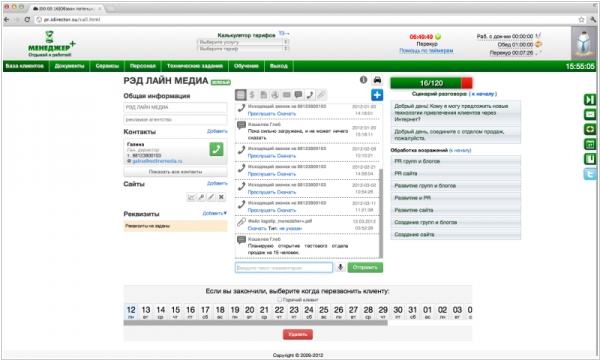This screenshot has width=600, height=360.
Task: Click the info circle icon
Action: point(364,80)
